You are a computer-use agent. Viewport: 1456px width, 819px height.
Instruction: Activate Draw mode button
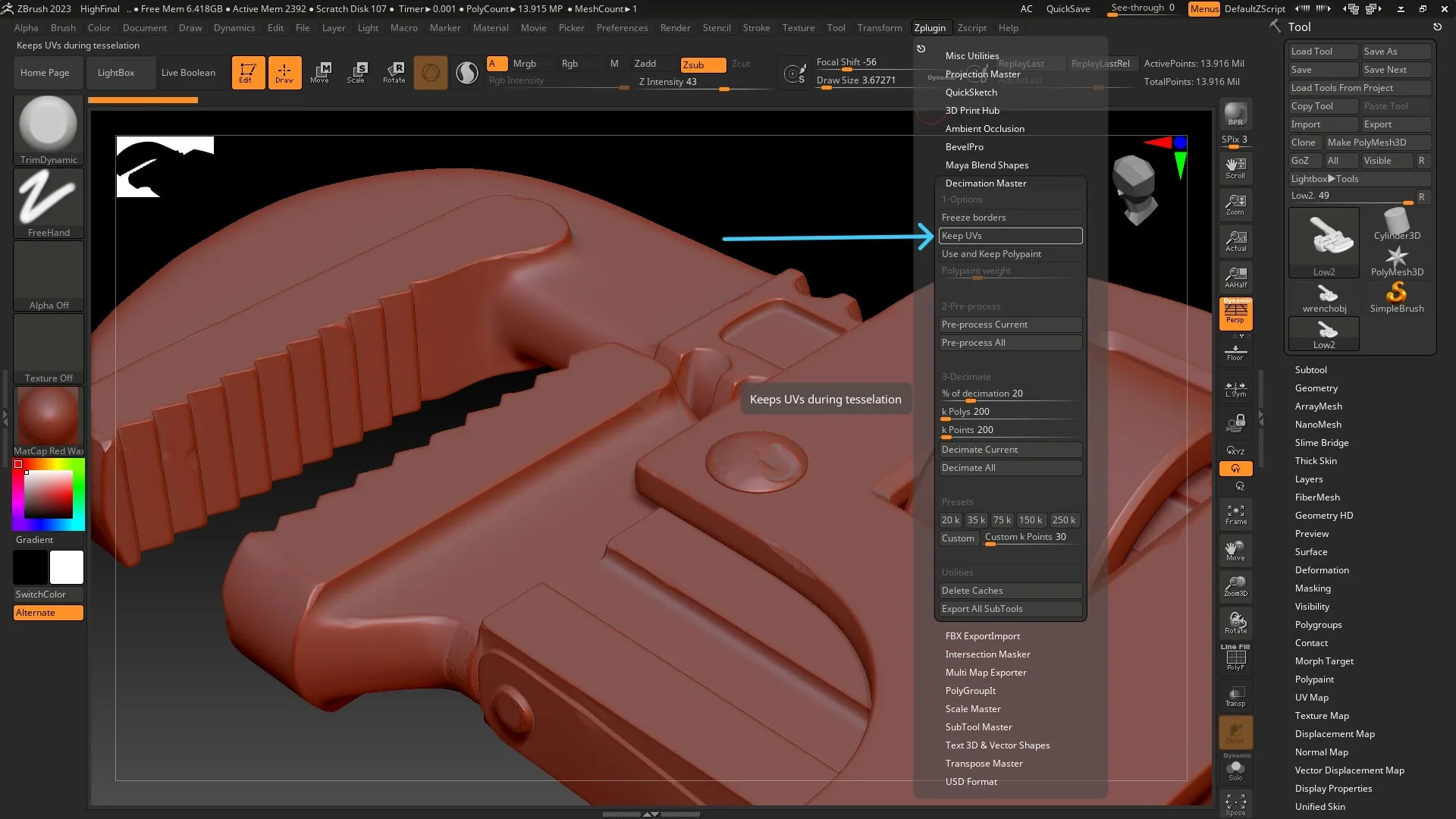pos(284,73)
